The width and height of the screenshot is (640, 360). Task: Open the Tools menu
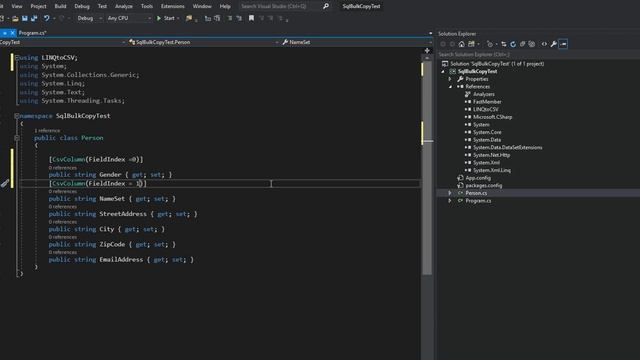(x=147, y=6)
